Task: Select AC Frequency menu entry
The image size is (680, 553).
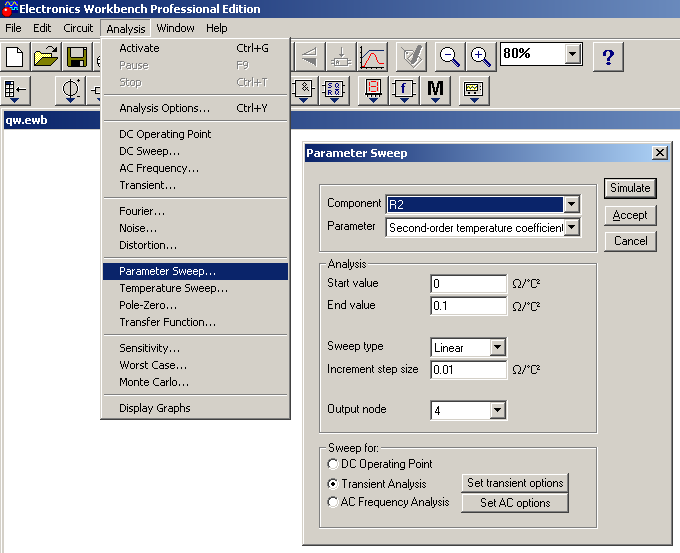Action: click(x=196, y=168)
